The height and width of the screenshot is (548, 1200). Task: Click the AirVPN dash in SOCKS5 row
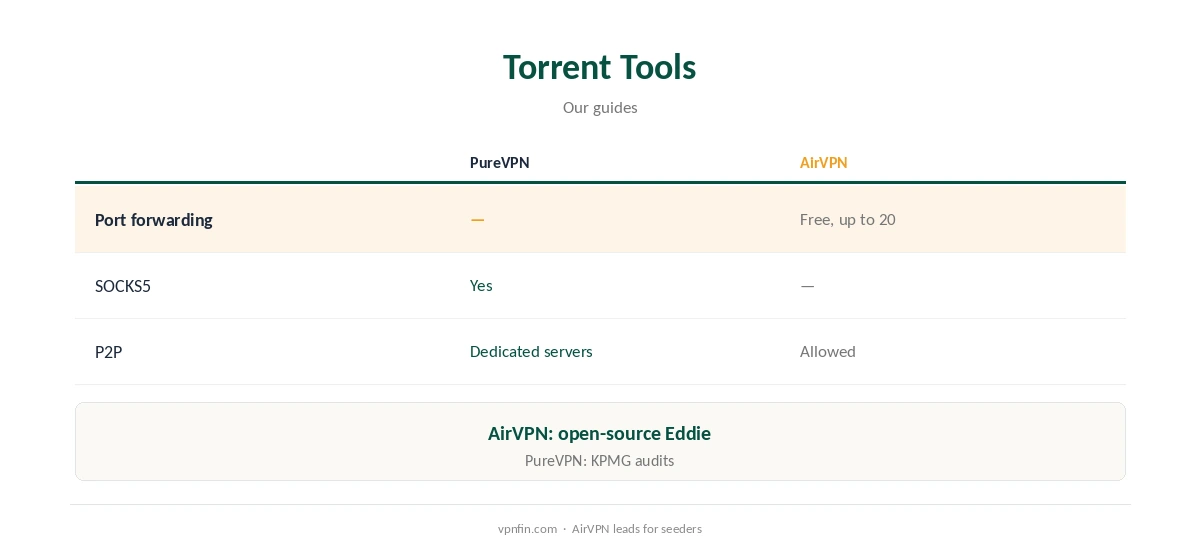point(807,286)
